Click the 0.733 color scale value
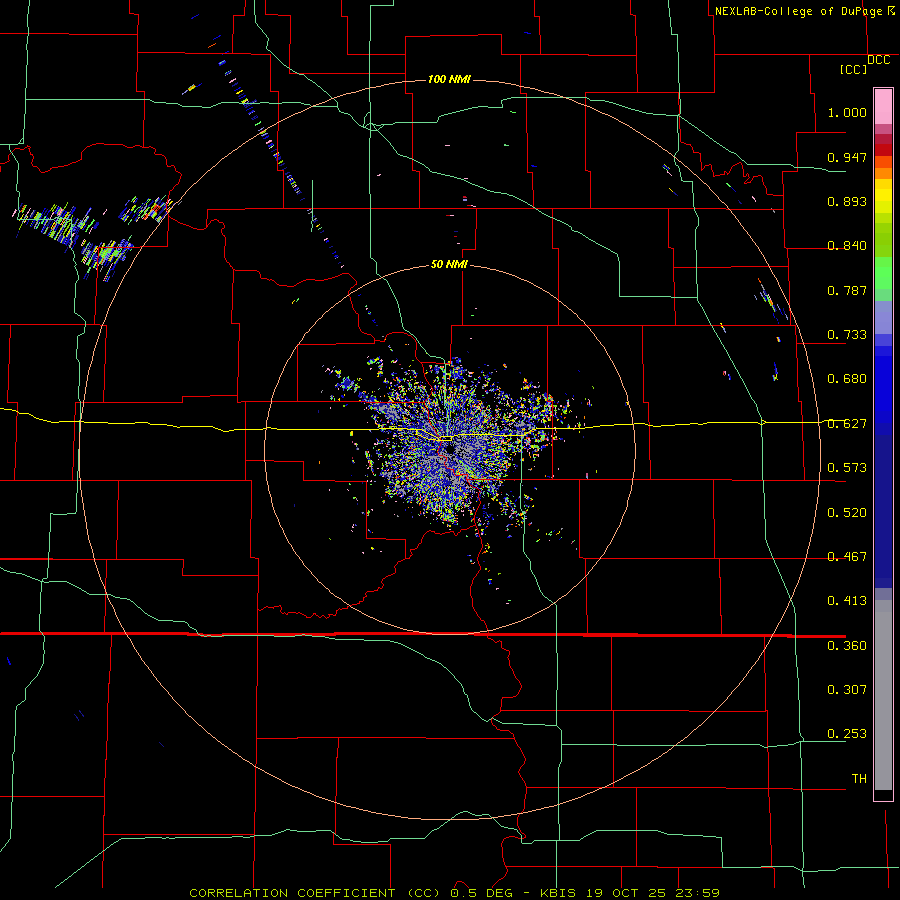900x900 pixels. coord(847,335)
